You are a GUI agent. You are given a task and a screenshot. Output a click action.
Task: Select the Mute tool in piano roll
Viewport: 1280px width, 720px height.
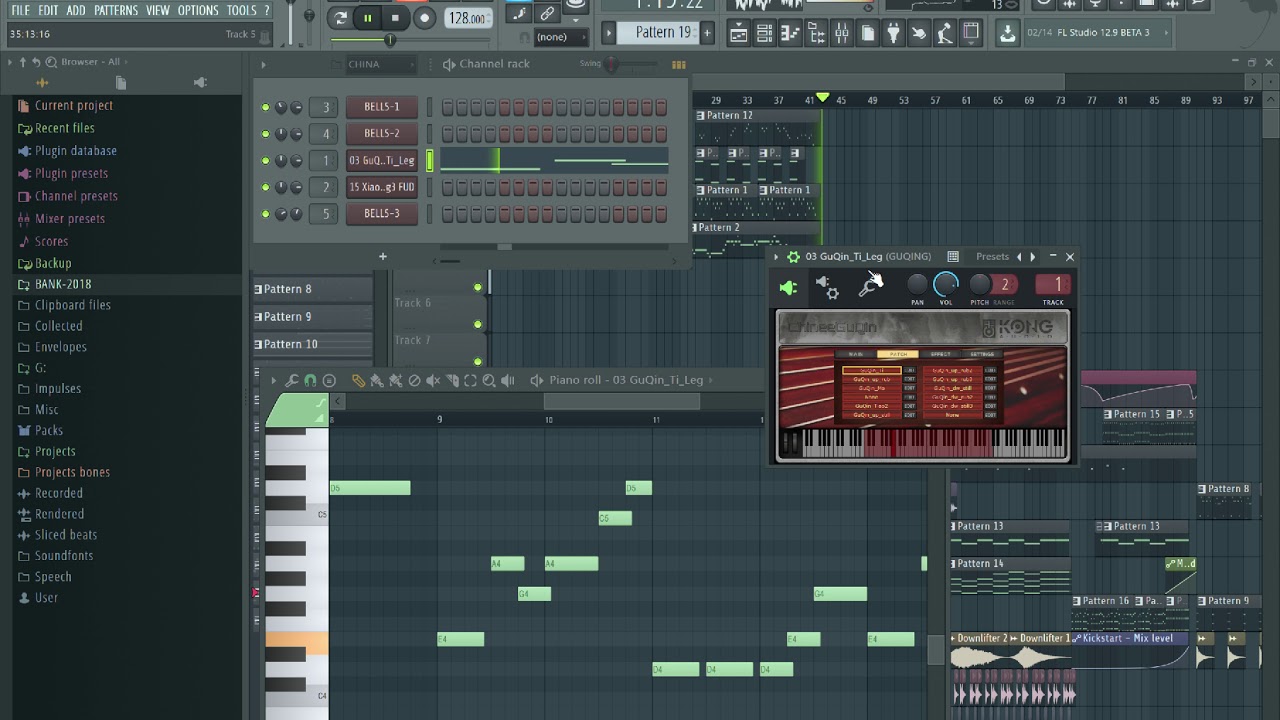click(433, 380)
